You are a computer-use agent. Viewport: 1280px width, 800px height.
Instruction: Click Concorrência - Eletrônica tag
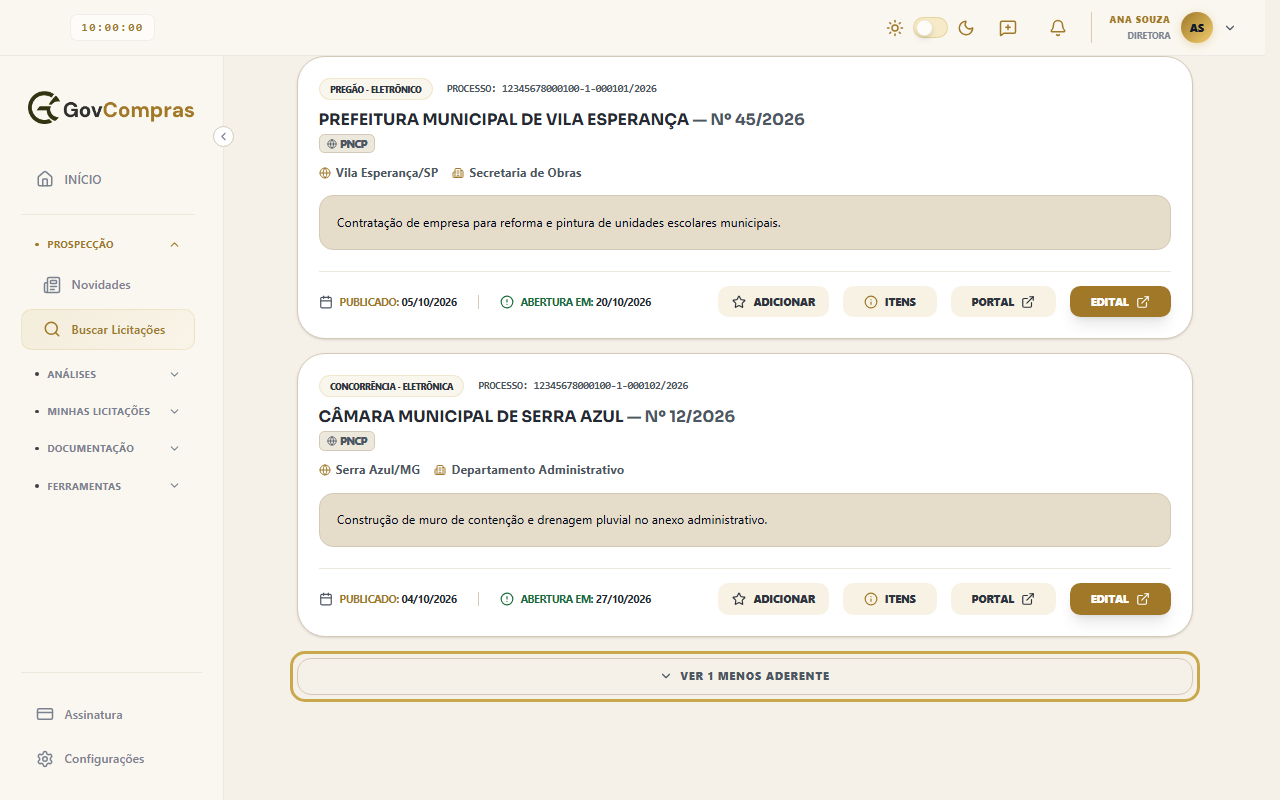click(392, 386)
